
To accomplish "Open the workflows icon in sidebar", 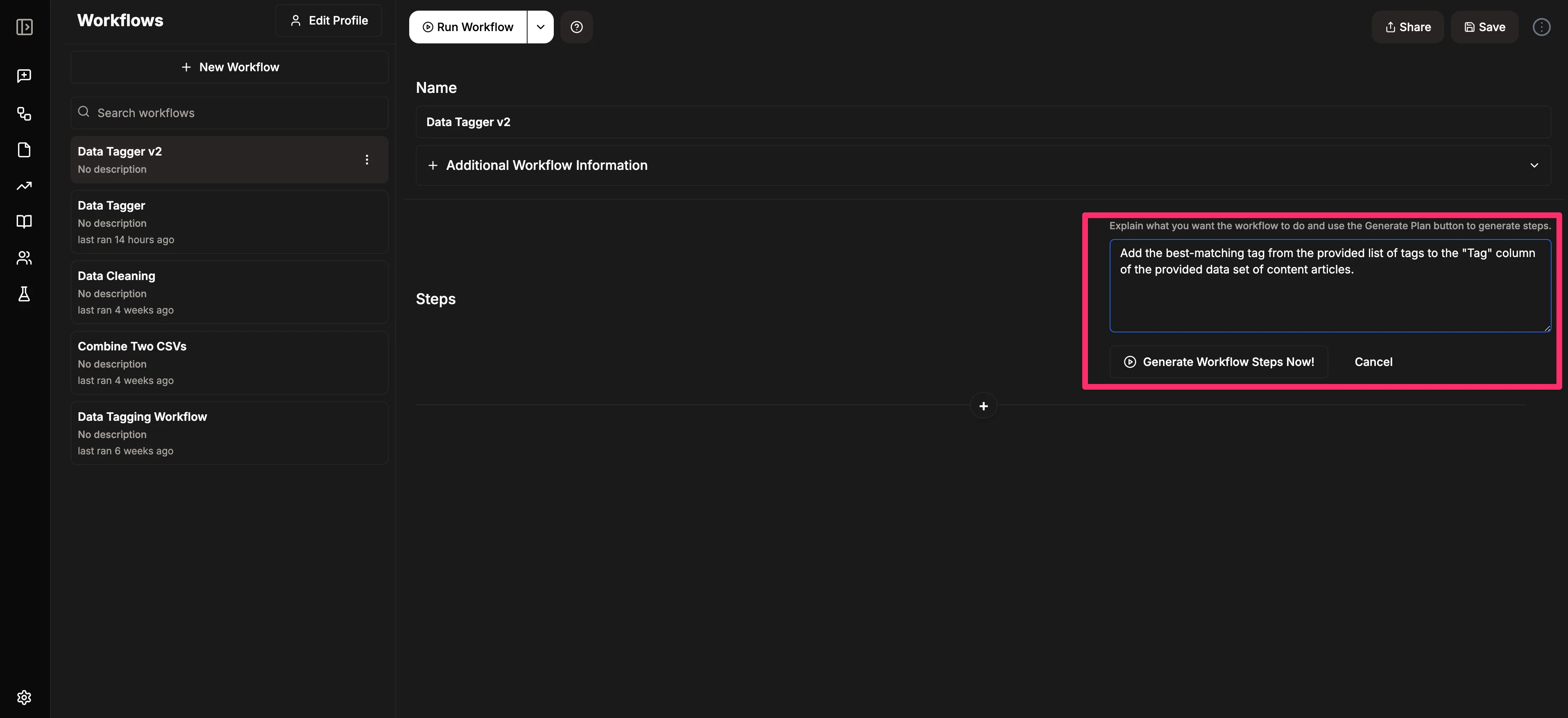I will [24, 114].
